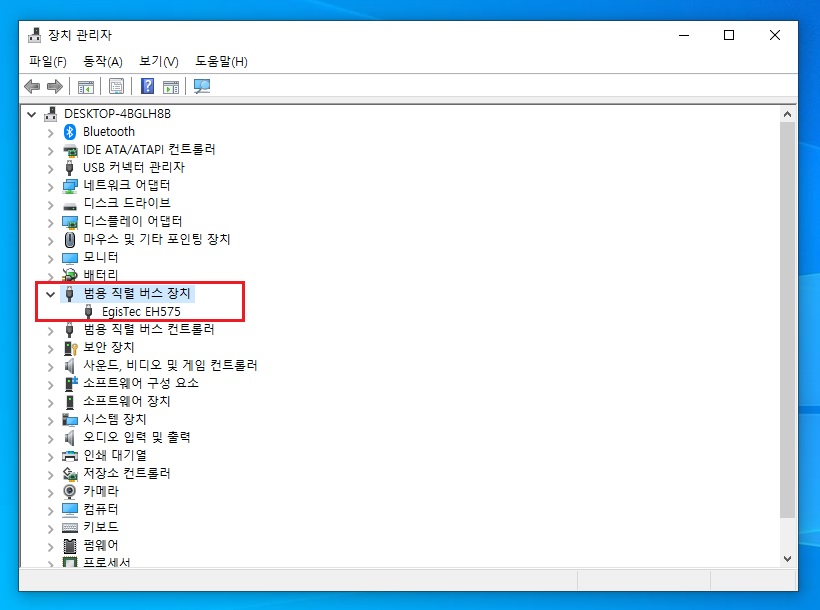Click the Bluetooth icon
The height and width of the screenshot is (610, 820).
pyautogui.click(x=70, y=132)
